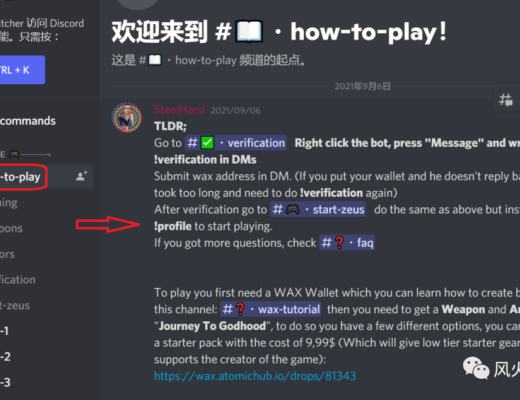Click the green checkmark verification channel mention
The width and height of the screenshot is (520, 400).
tap(236, 143)
